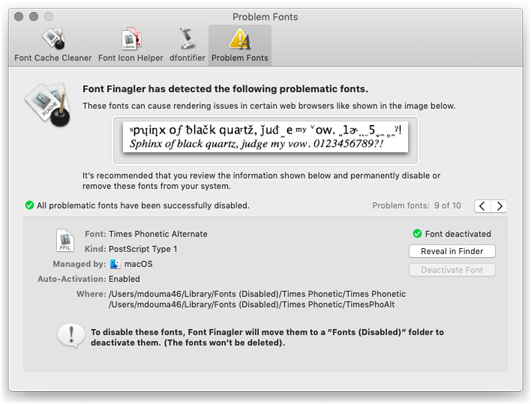531x404 pixels.
Task: Click the macOS Finder icon
Action: point(115,264)
